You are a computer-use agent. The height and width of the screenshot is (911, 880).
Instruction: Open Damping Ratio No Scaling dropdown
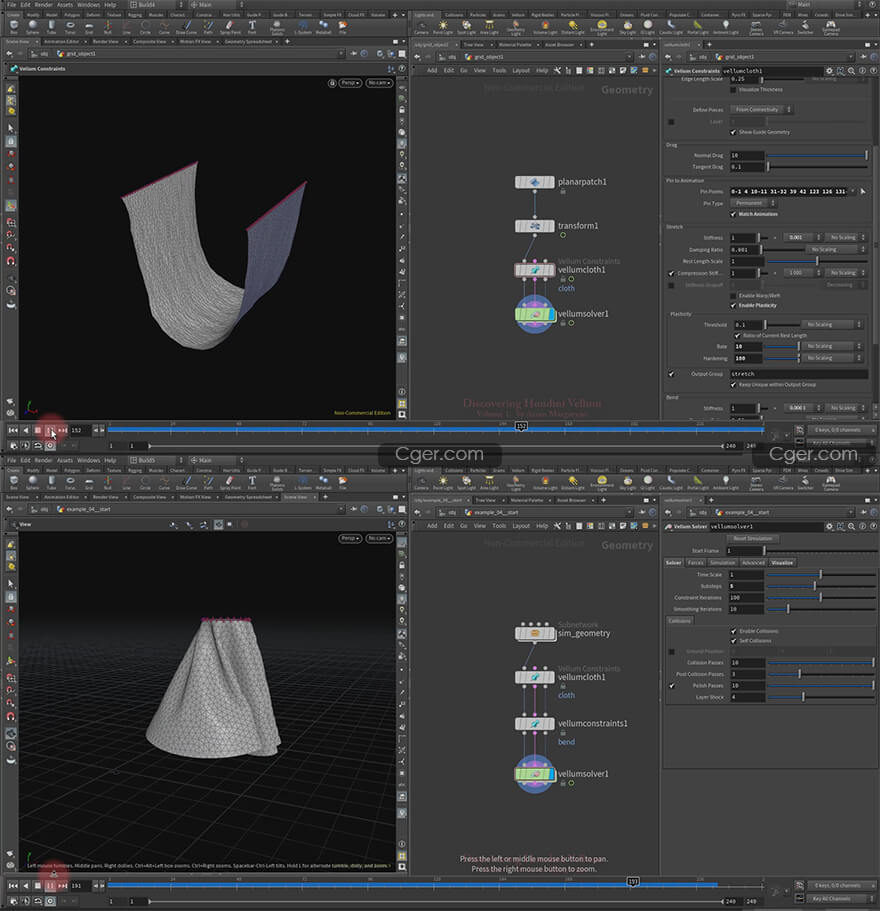coord(835,250)
